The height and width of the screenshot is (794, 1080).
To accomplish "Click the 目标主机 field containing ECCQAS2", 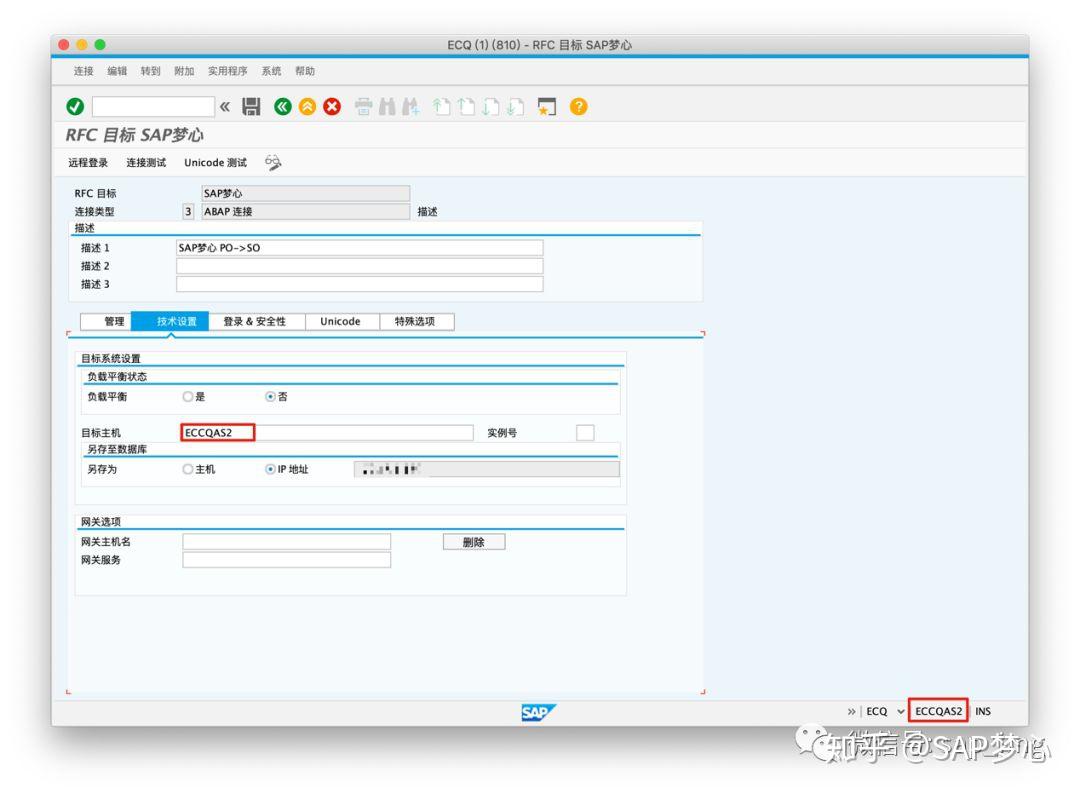I will [x=328, y=432].
